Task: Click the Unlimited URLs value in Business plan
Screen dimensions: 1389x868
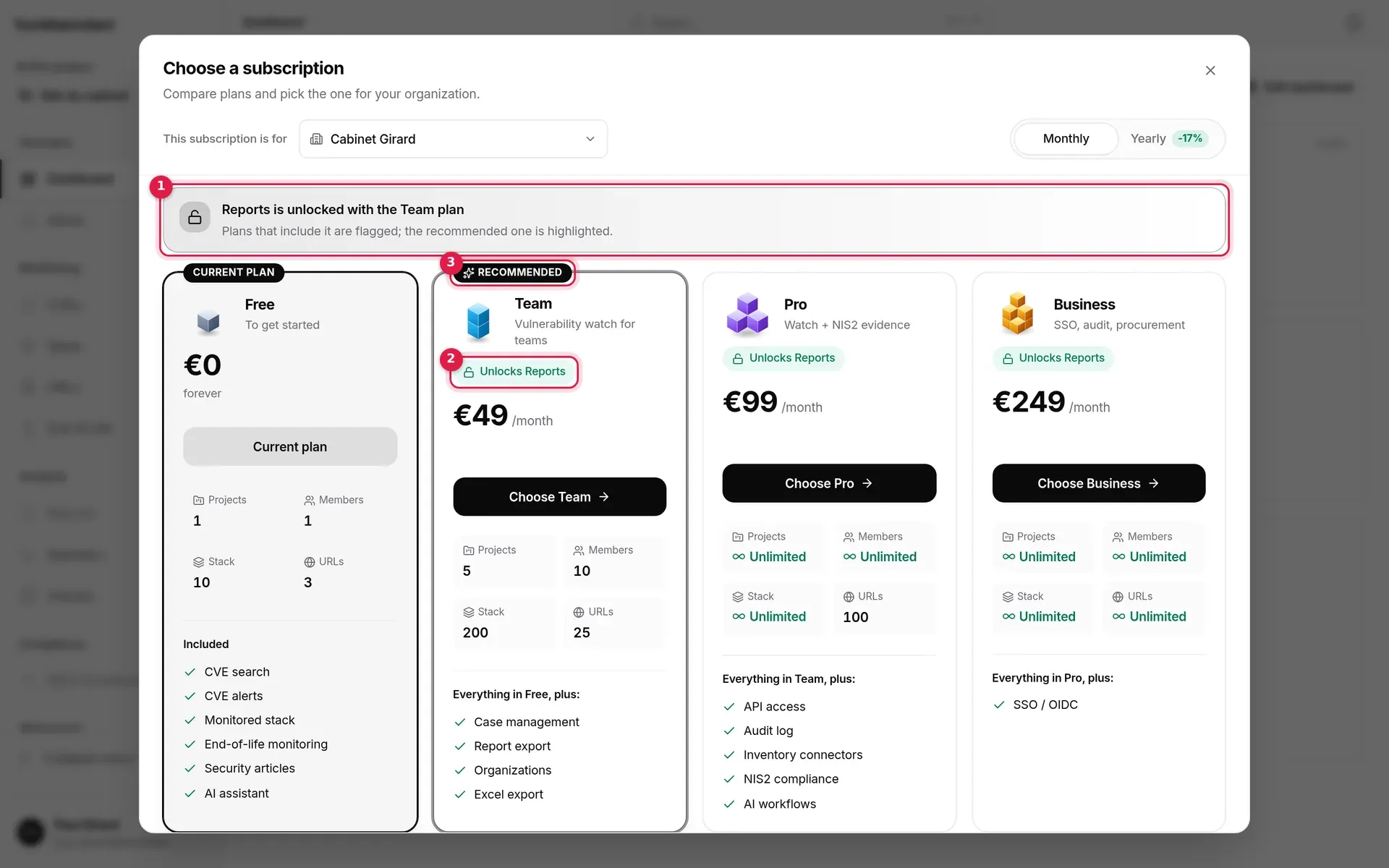Action: pyautogui.click(x=1150, y=616)
